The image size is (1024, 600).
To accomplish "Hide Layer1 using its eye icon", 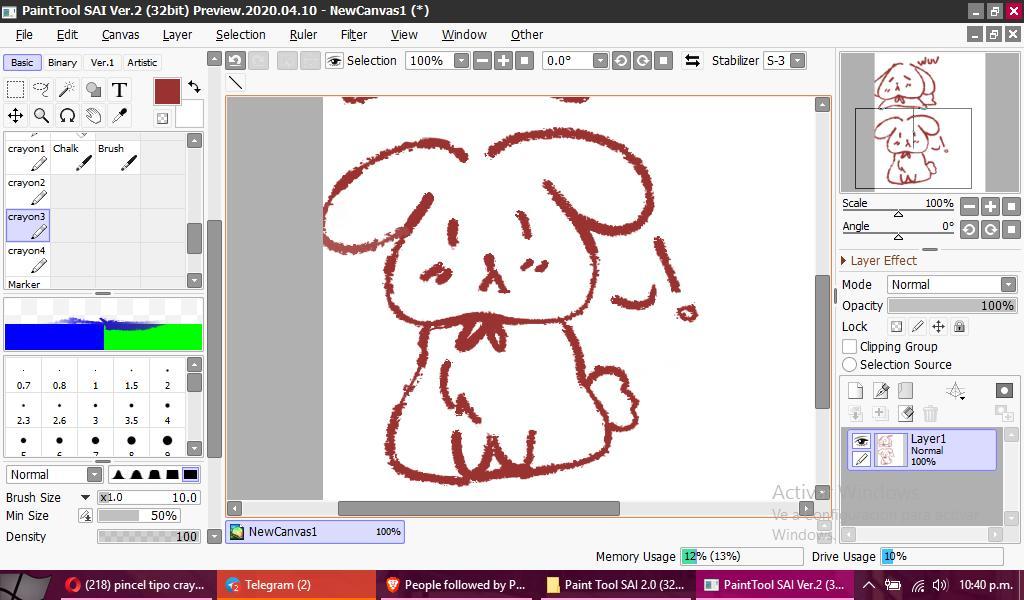I will point(861,441).
